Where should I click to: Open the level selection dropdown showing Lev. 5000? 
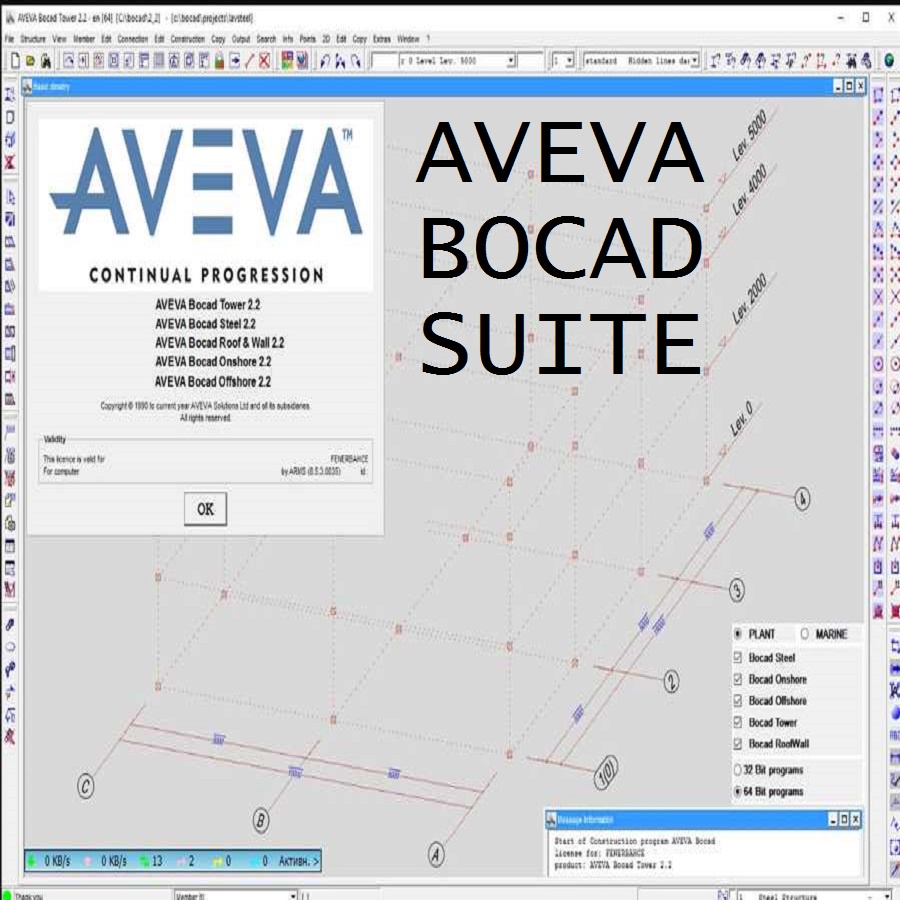510,61
